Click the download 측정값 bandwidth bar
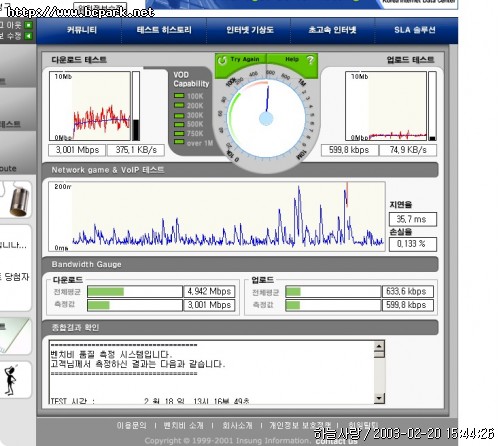The height and width of the screenshot is (446, 500). click(135, 305)
